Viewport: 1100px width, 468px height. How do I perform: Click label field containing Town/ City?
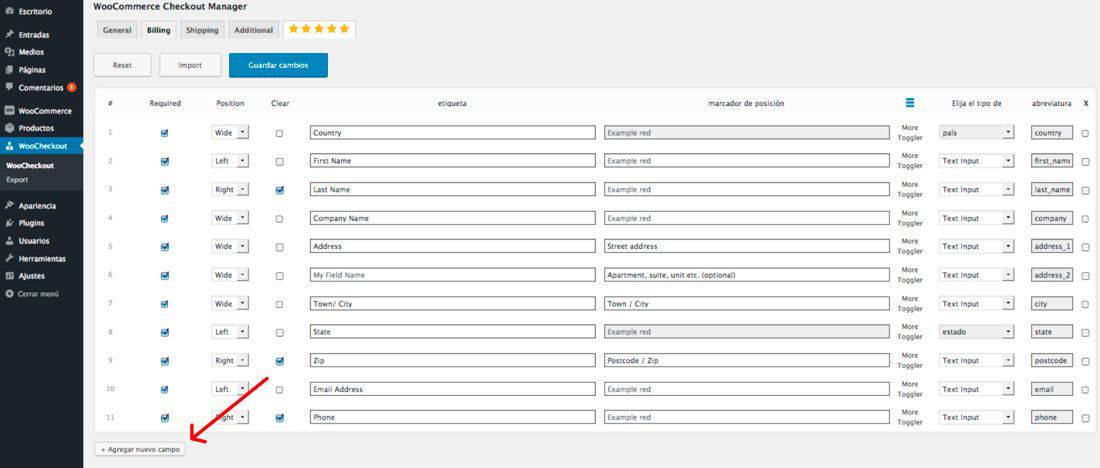point(452,304)
